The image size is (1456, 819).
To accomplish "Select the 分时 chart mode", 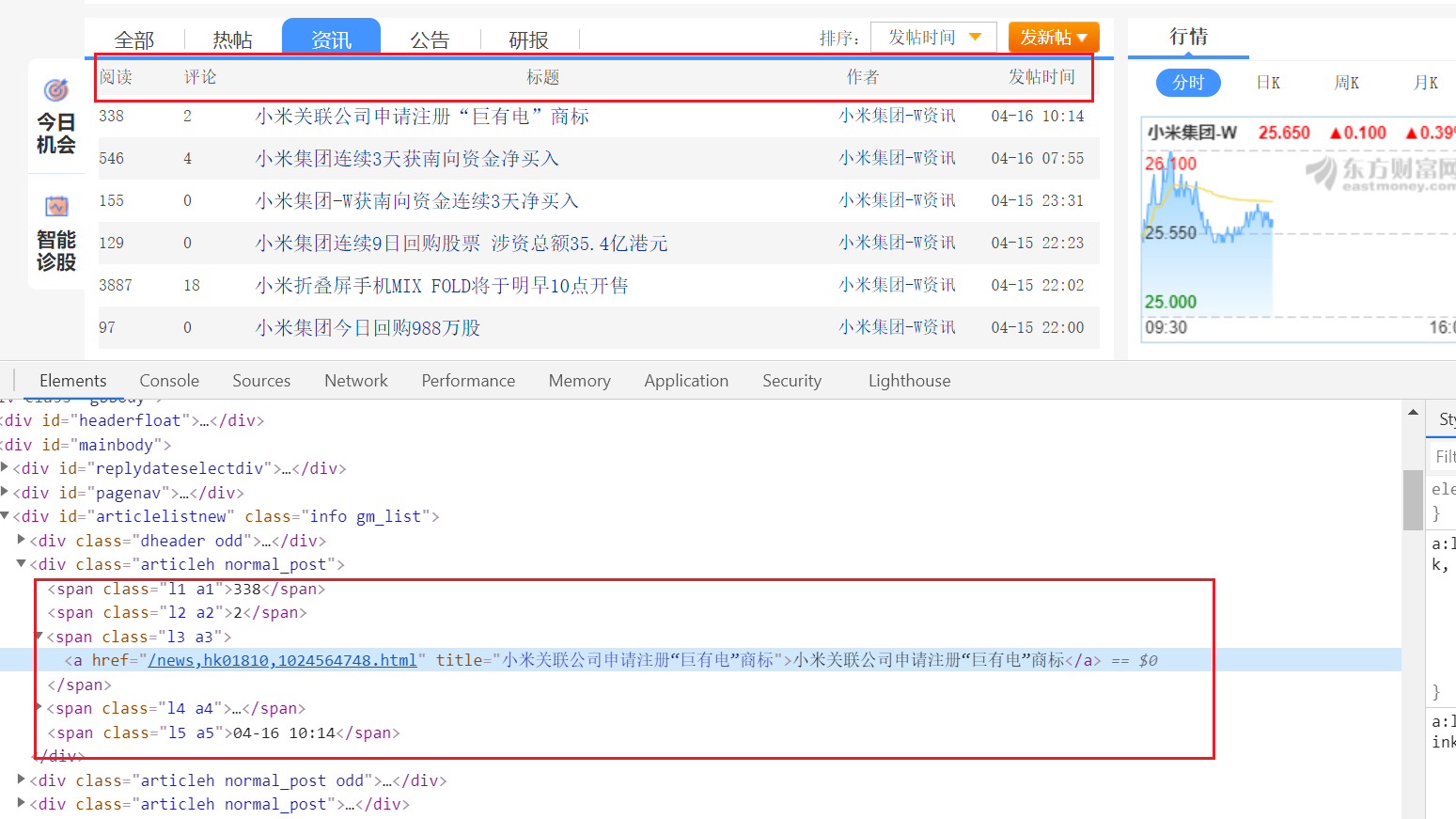I will pyautogui.click(x=1188, y=83).
